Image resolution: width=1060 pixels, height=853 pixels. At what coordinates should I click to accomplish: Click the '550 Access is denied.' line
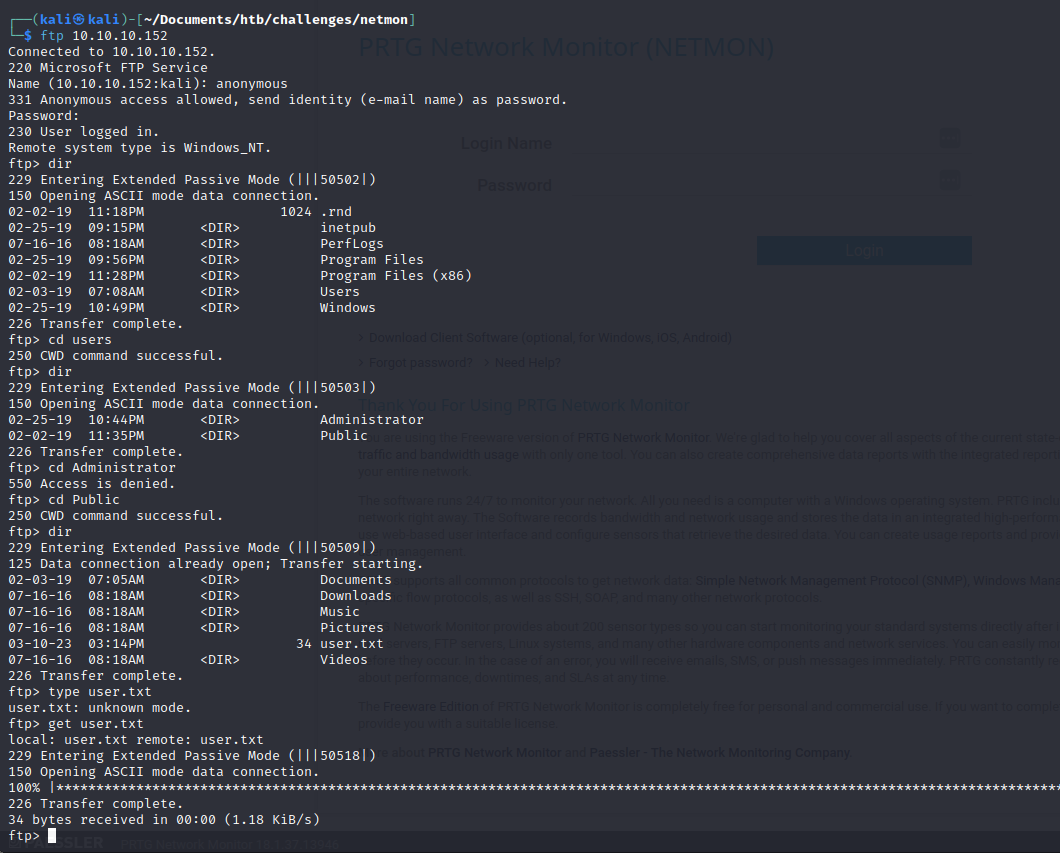(91, 483)
